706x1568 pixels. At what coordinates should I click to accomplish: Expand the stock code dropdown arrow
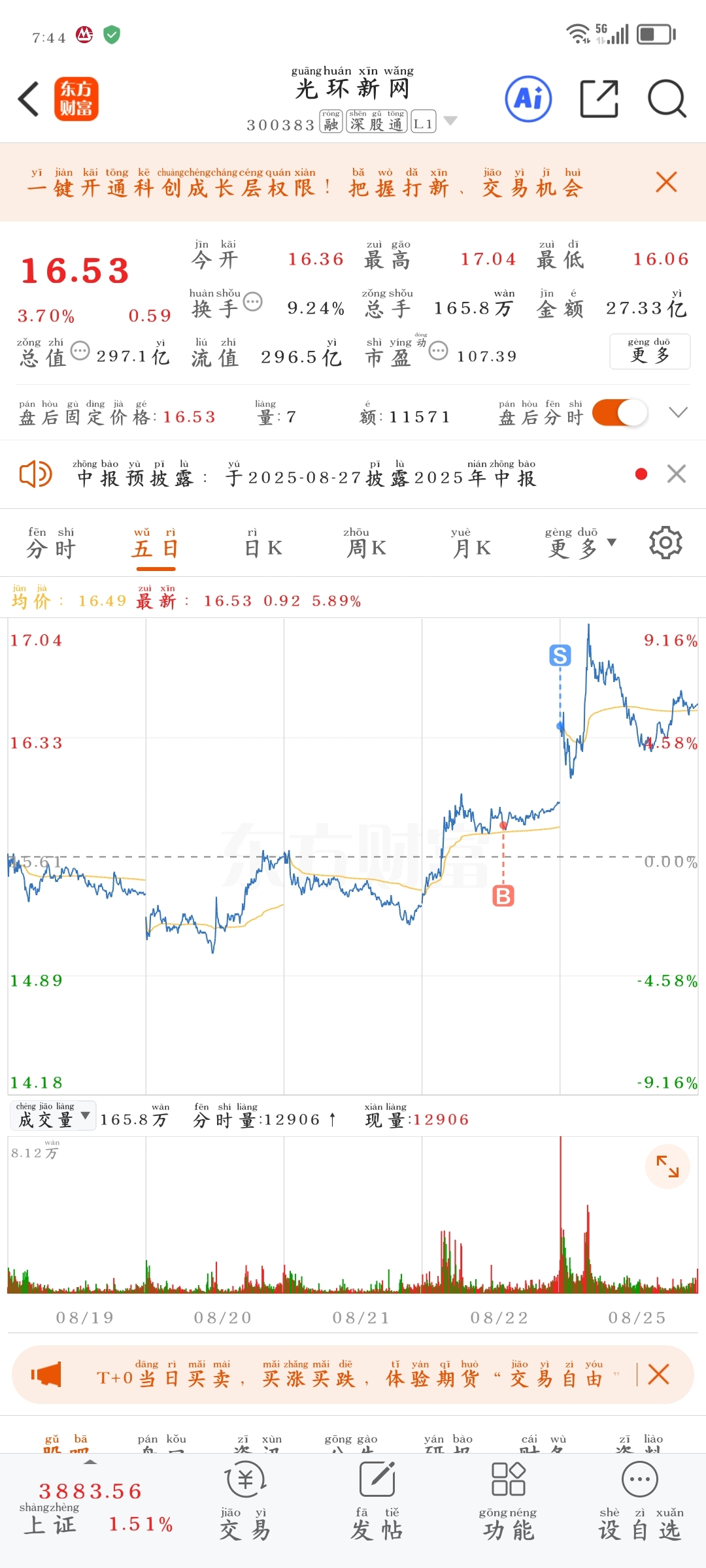[450, 121]
